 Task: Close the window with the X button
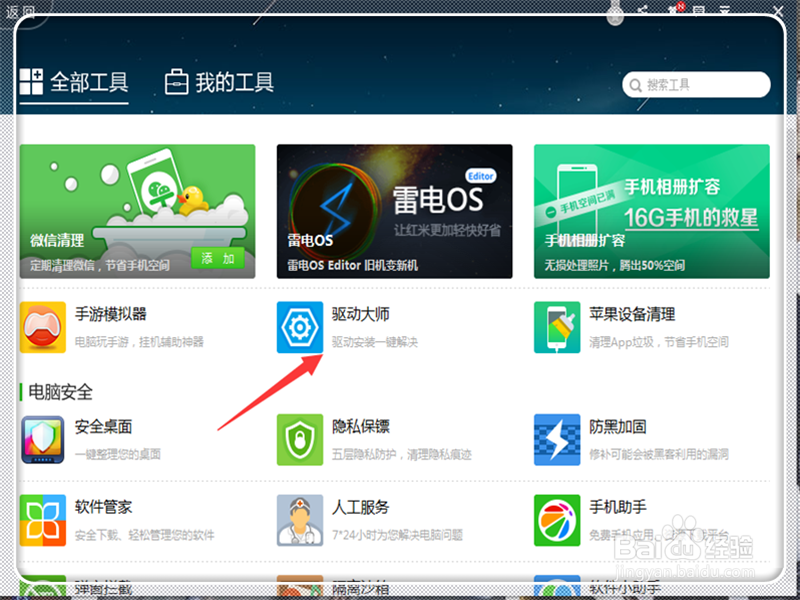779,11
